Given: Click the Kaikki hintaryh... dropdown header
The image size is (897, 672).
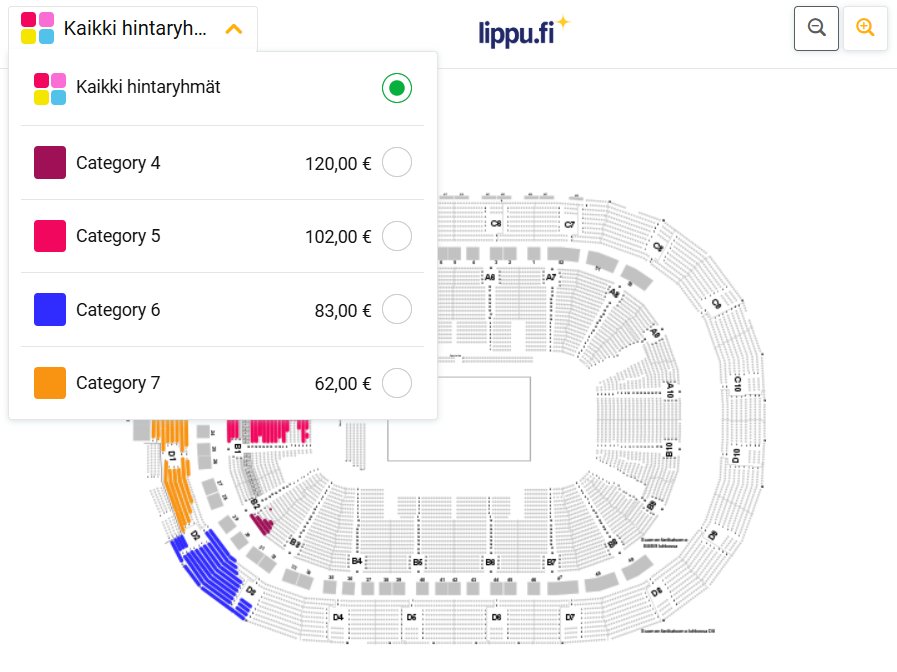Looking at the screenshot, I should (x=133, y=29).
